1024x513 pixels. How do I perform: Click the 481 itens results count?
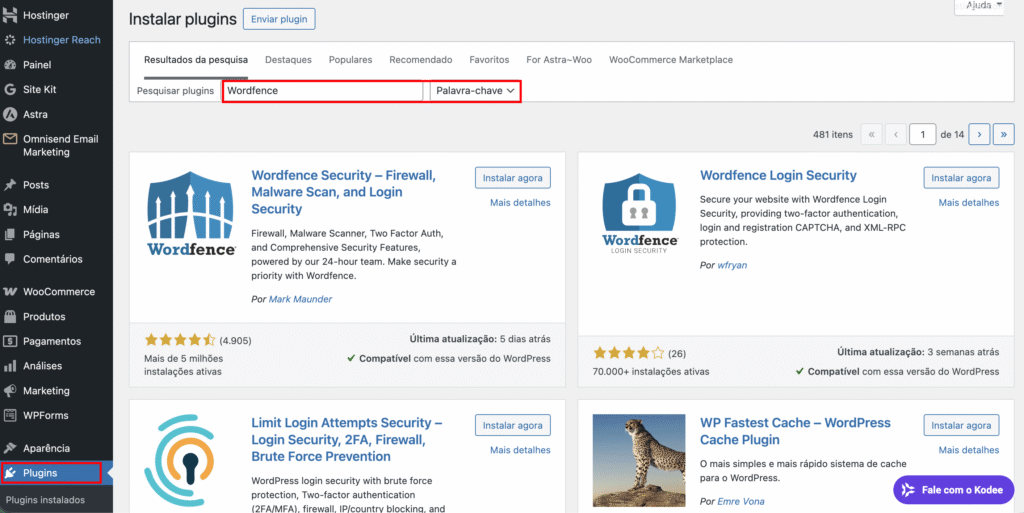click(x=833, y=134)
